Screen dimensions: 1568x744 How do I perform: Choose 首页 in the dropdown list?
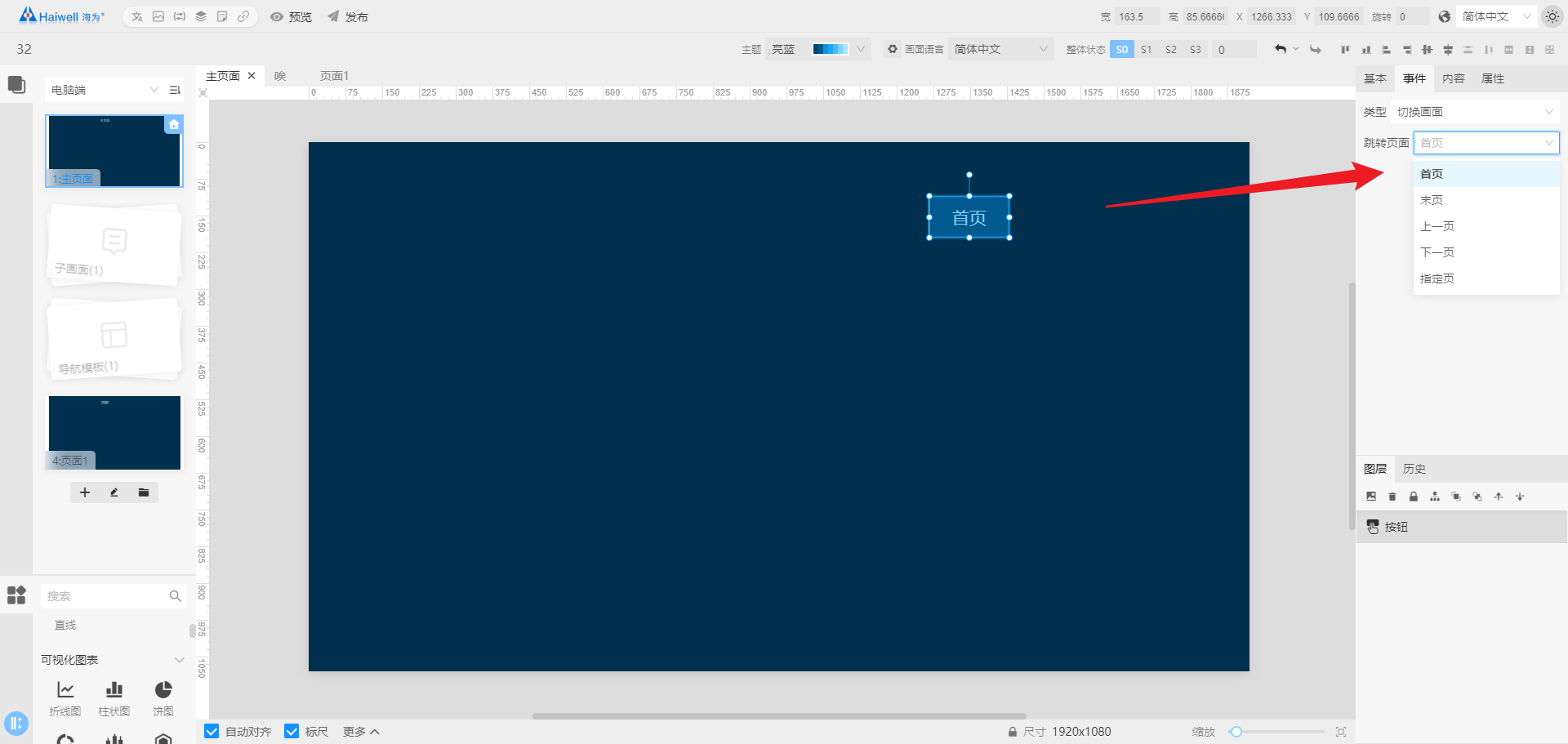coord(1486,174)
